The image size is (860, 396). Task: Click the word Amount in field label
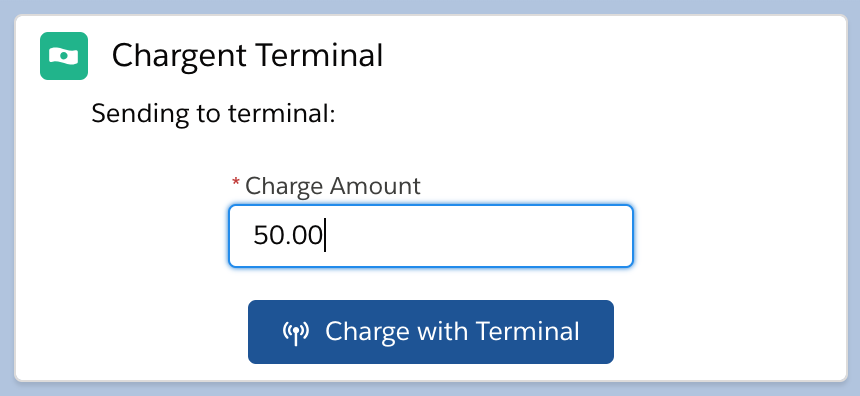click(x=375, y=186)
